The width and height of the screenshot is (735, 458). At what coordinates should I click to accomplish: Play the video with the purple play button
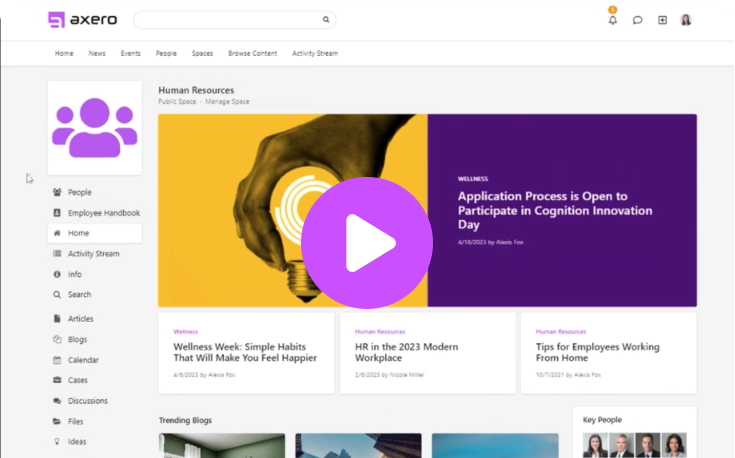tap(366, 243)
